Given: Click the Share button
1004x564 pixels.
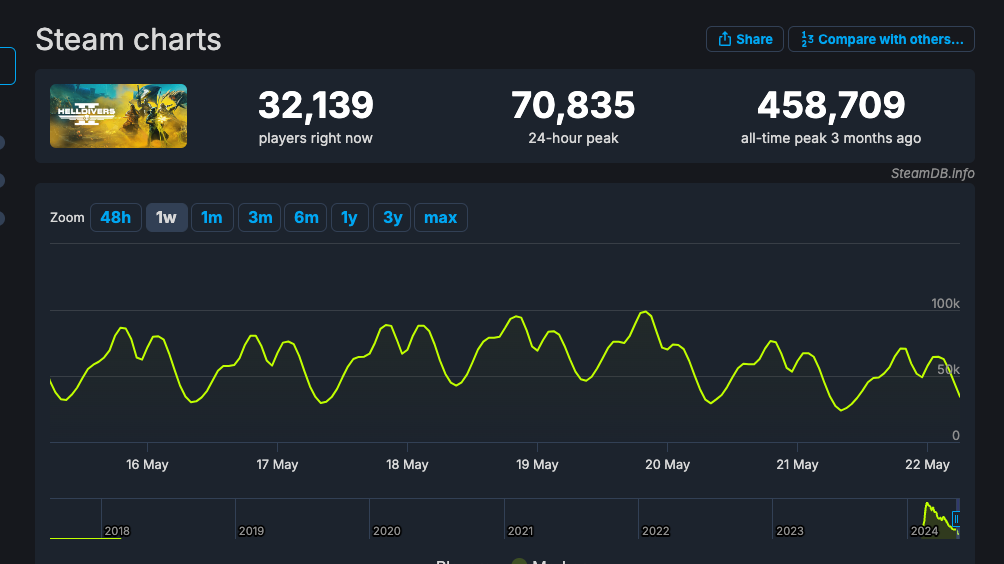Looking at the screenshot, I should point(744,39).
